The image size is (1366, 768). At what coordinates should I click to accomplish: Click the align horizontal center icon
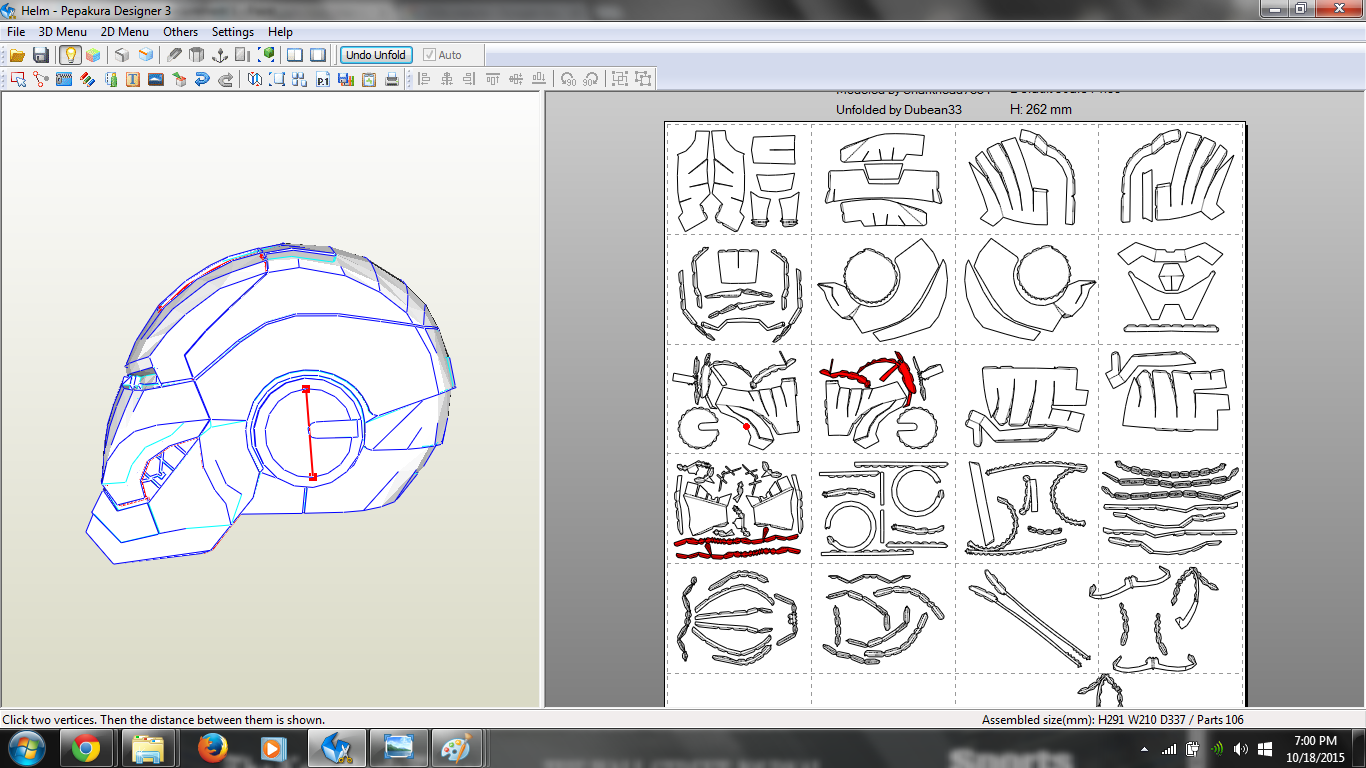click(x=446, y=79)
